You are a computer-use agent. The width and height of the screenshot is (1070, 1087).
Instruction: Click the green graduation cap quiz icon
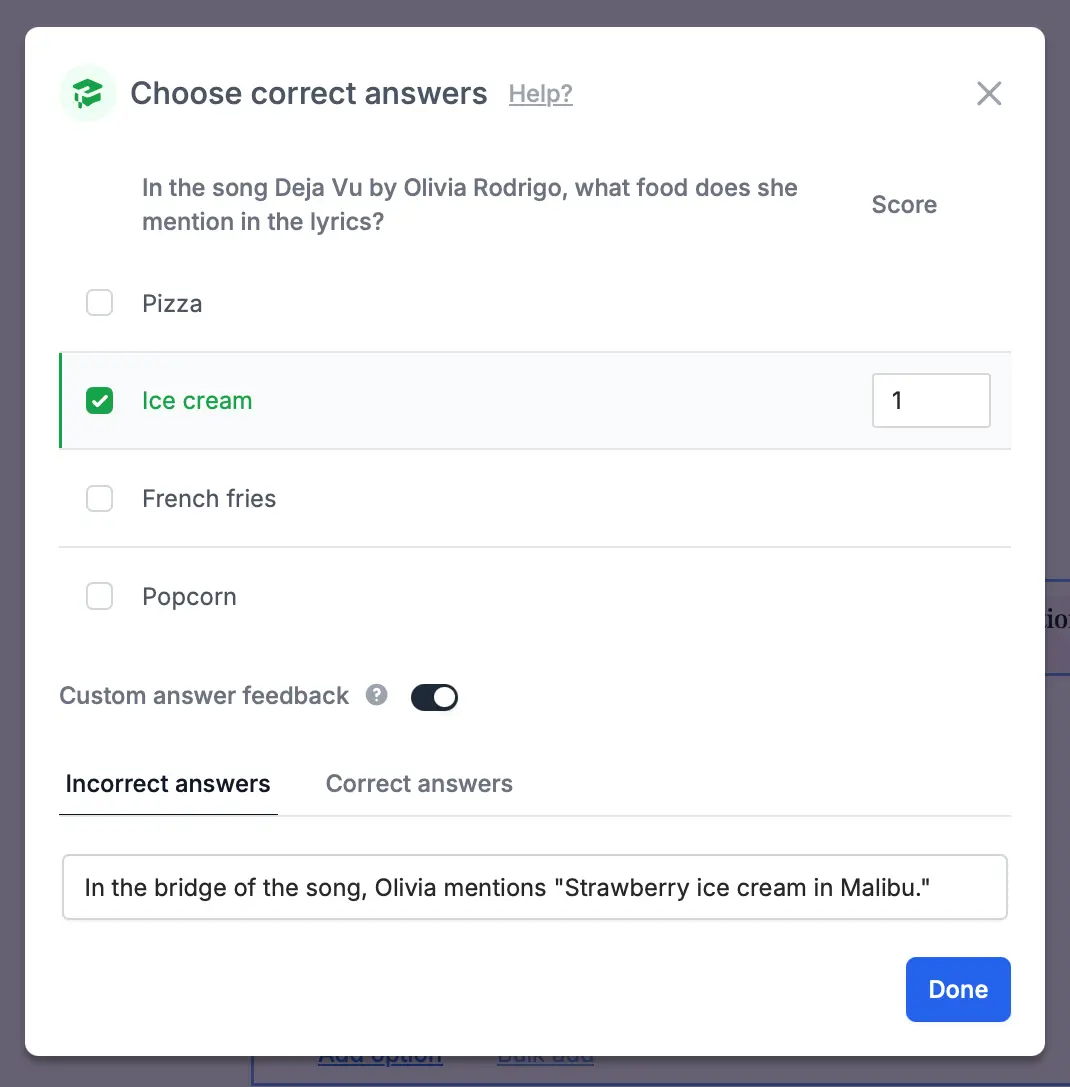tap(87, 93)
